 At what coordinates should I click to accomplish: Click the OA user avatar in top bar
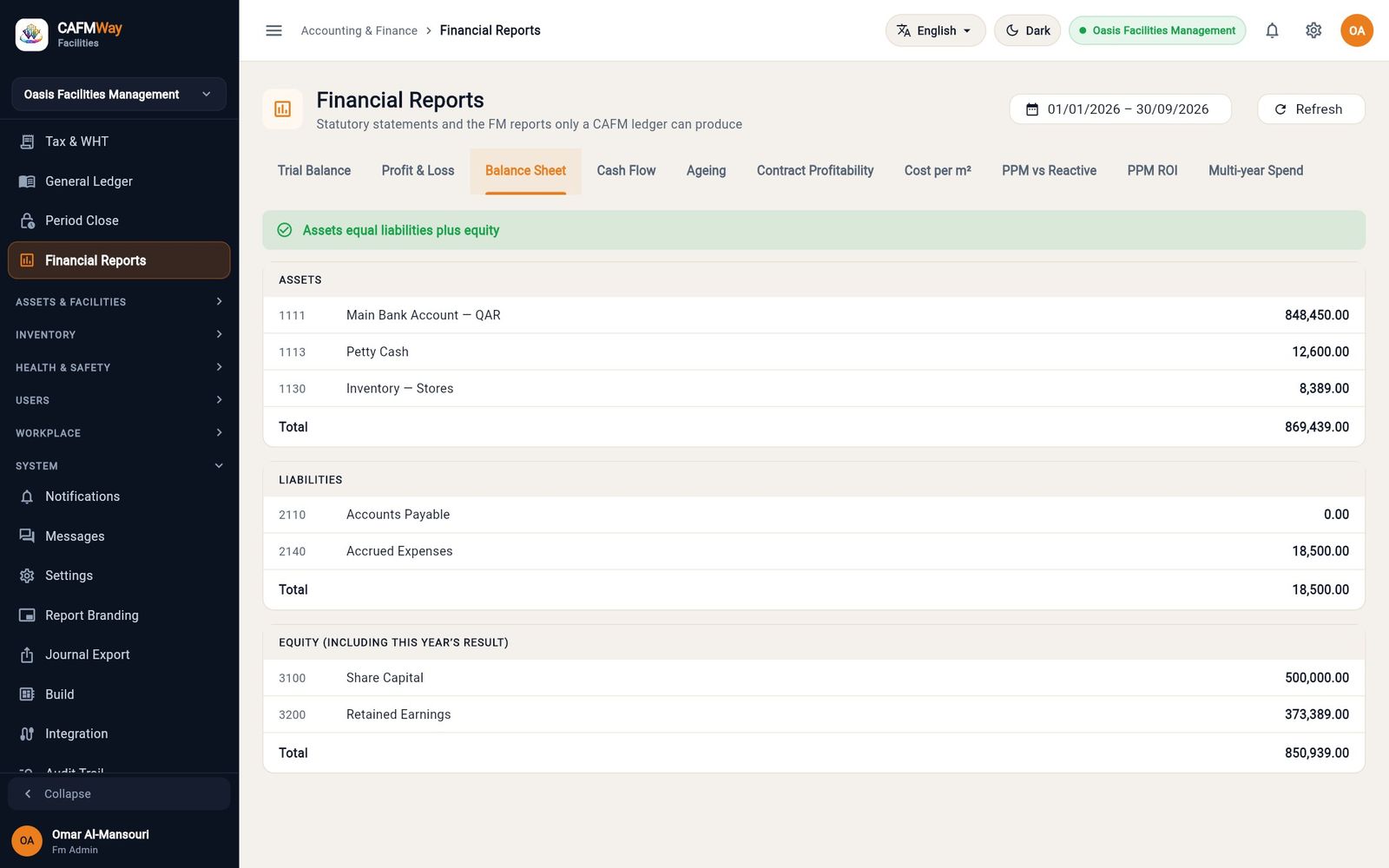click(x=1357, y=30)
